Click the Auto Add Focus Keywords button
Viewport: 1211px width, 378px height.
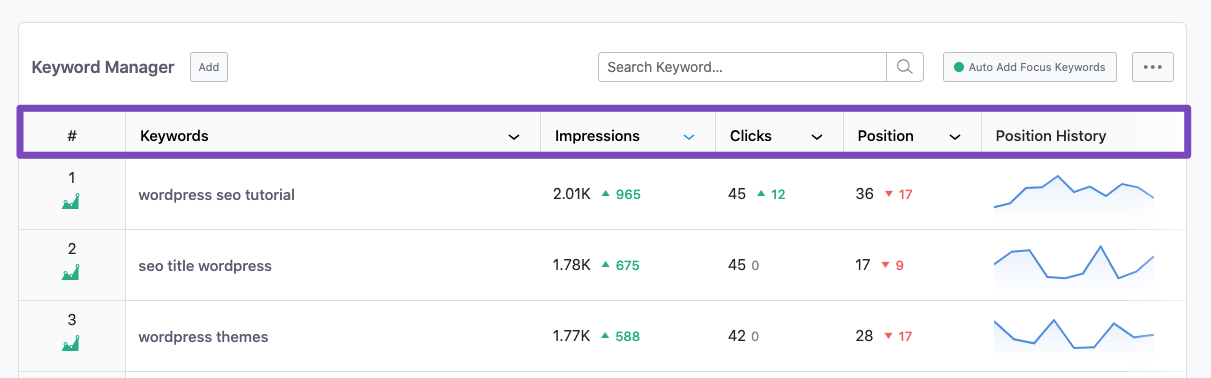click(1030, 67)
